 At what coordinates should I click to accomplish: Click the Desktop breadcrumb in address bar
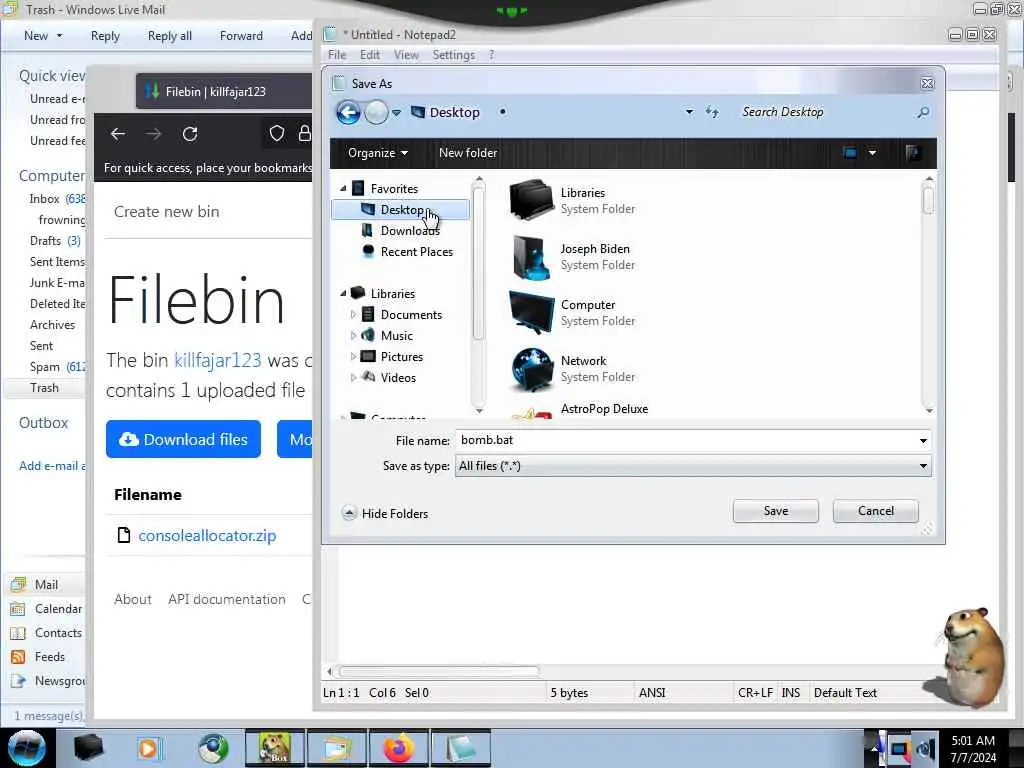coord(455,112)
